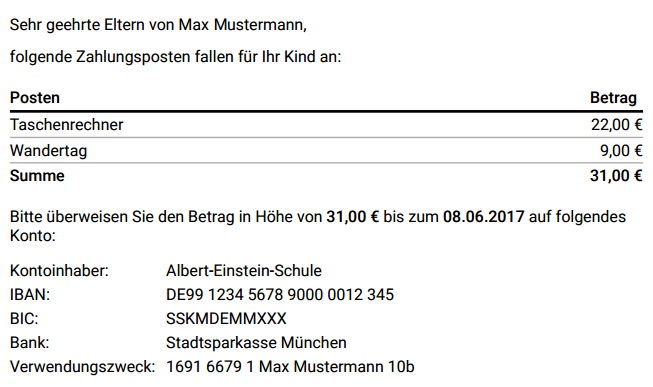
Task: Select the reference text 1691 6679 1 Max Mustermann 10b
Action: tap(290, 367)
